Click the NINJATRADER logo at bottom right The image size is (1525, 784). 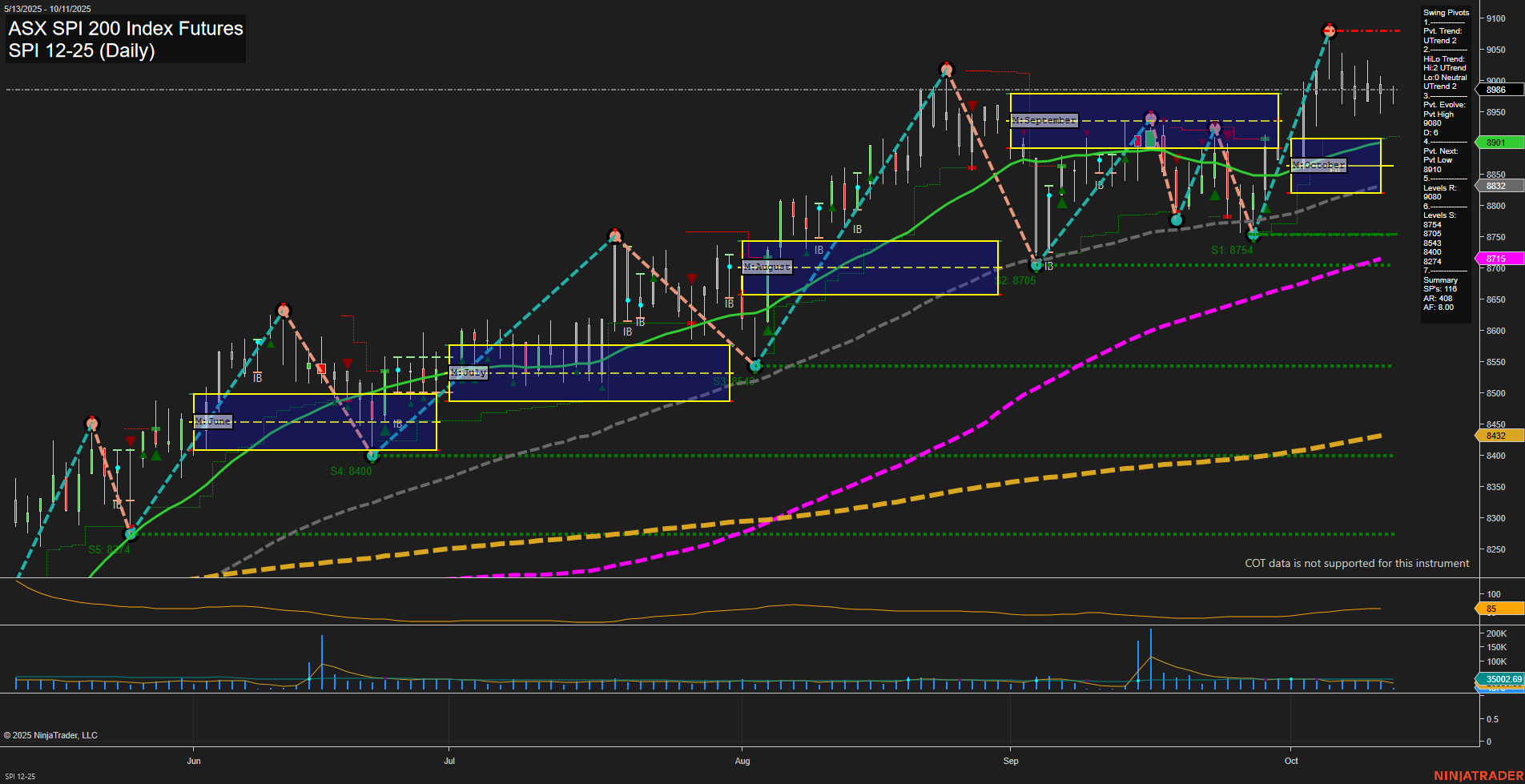[1479, 775]
